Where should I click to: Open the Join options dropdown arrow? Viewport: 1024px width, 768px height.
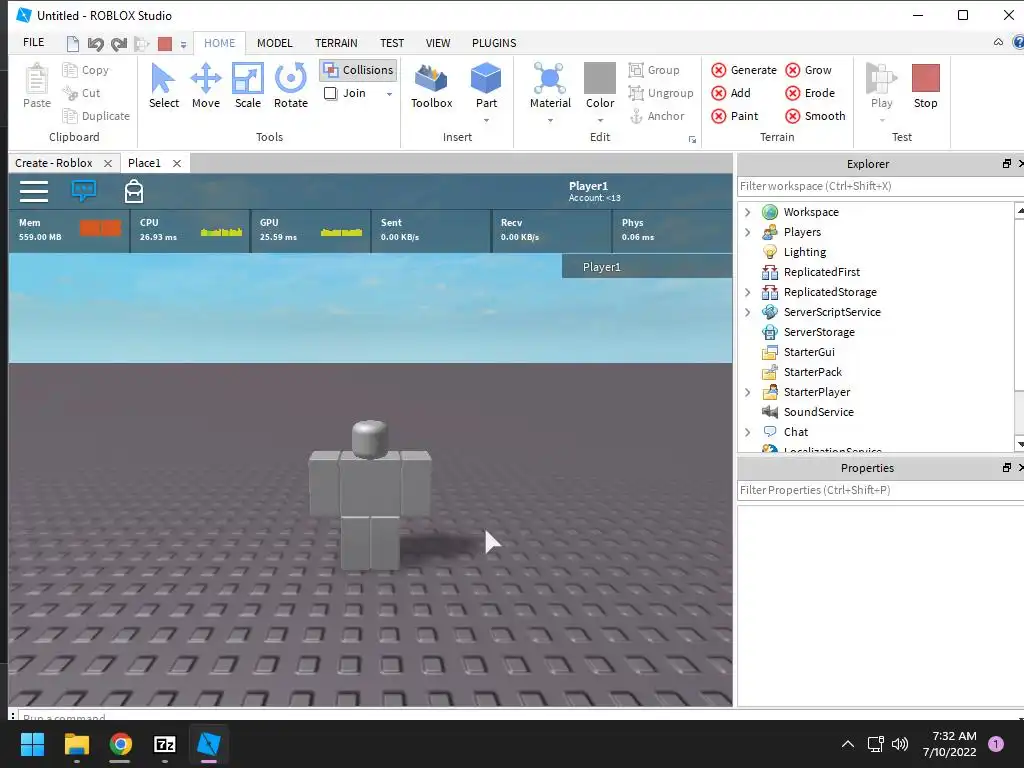click(389, 93)
